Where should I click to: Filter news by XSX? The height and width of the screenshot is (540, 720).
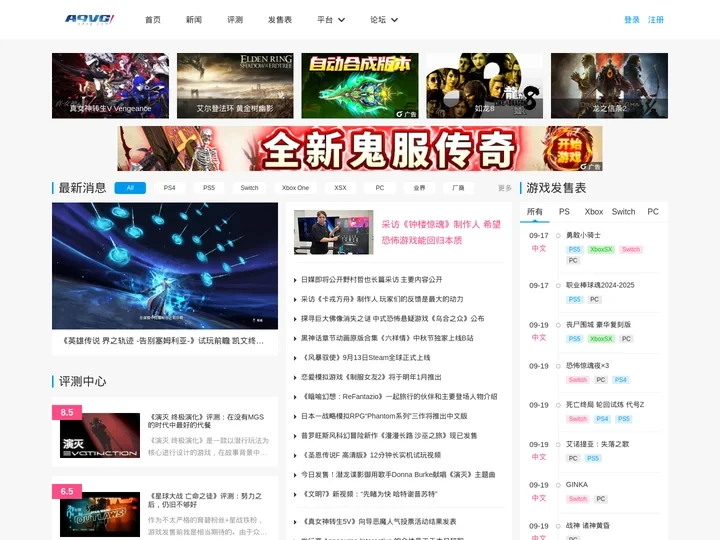point(340,188)
